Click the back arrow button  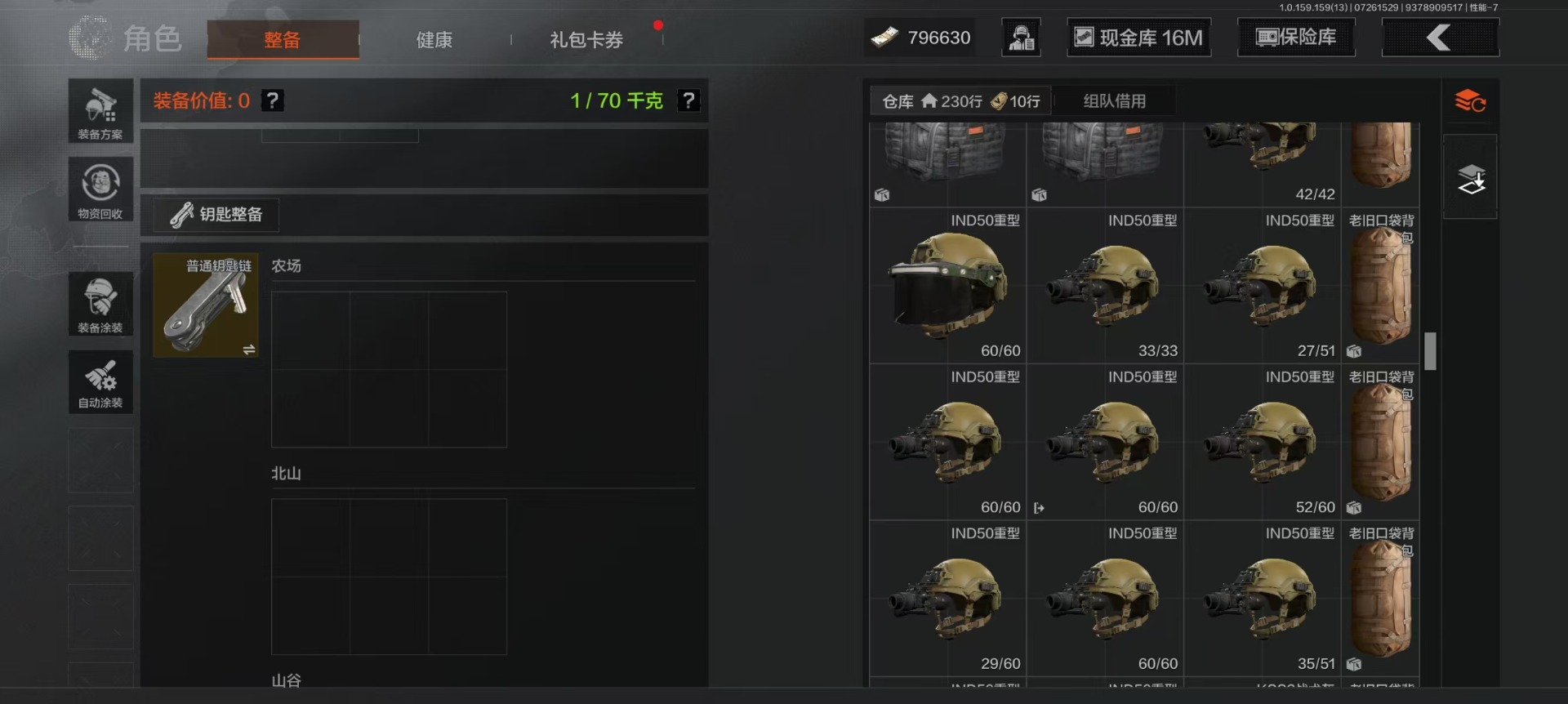click(x=1440, y=38)
